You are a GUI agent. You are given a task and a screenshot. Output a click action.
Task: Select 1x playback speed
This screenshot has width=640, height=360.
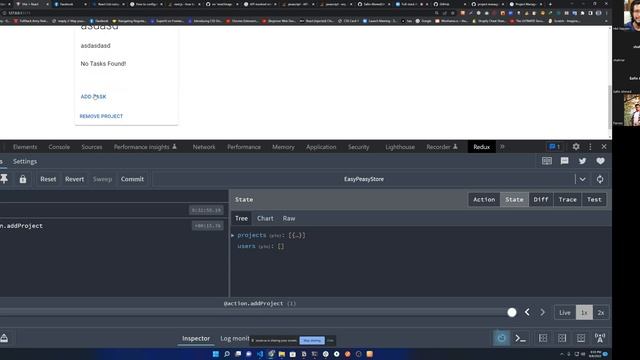(584, 313)
